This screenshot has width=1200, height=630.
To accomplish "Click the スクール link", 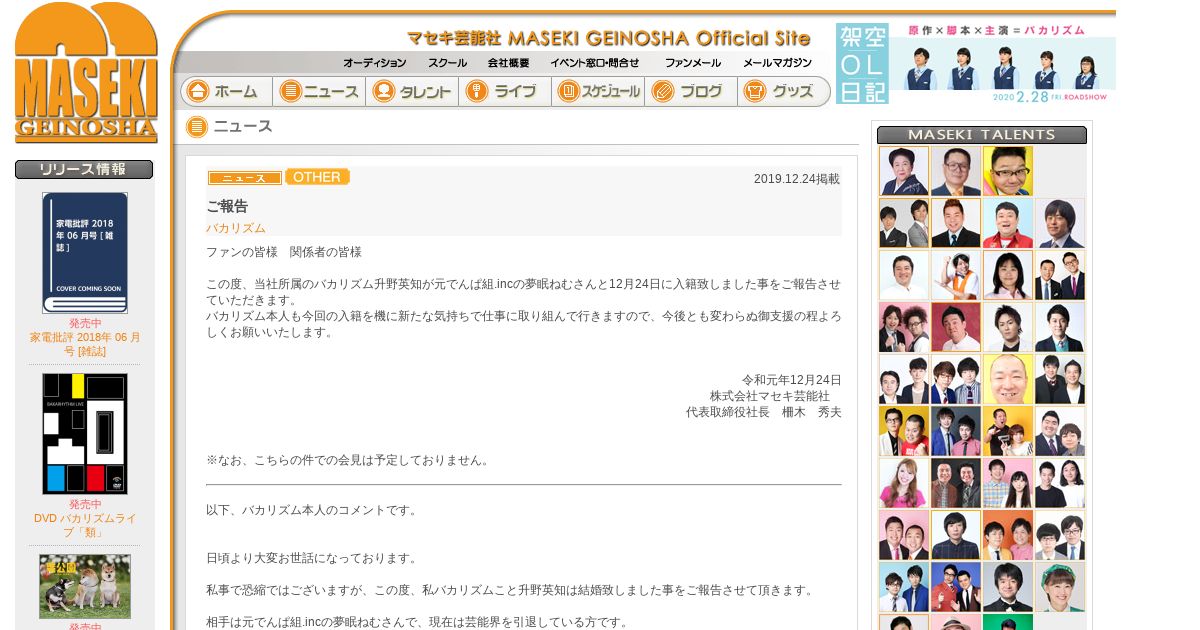I will (x=447, y=63).
